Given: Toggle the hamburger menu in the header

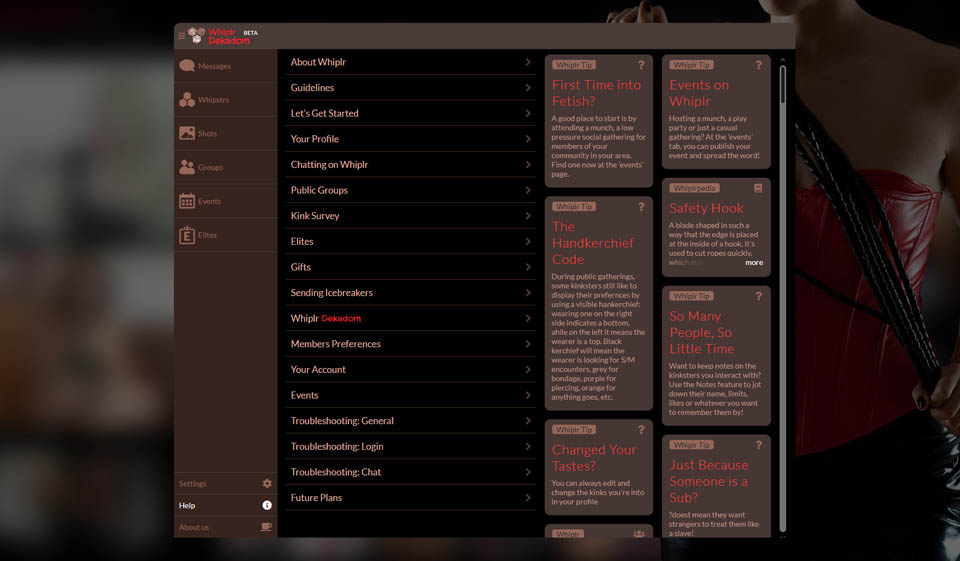Looking at the screenshot, I should click(x=181, y=36).
